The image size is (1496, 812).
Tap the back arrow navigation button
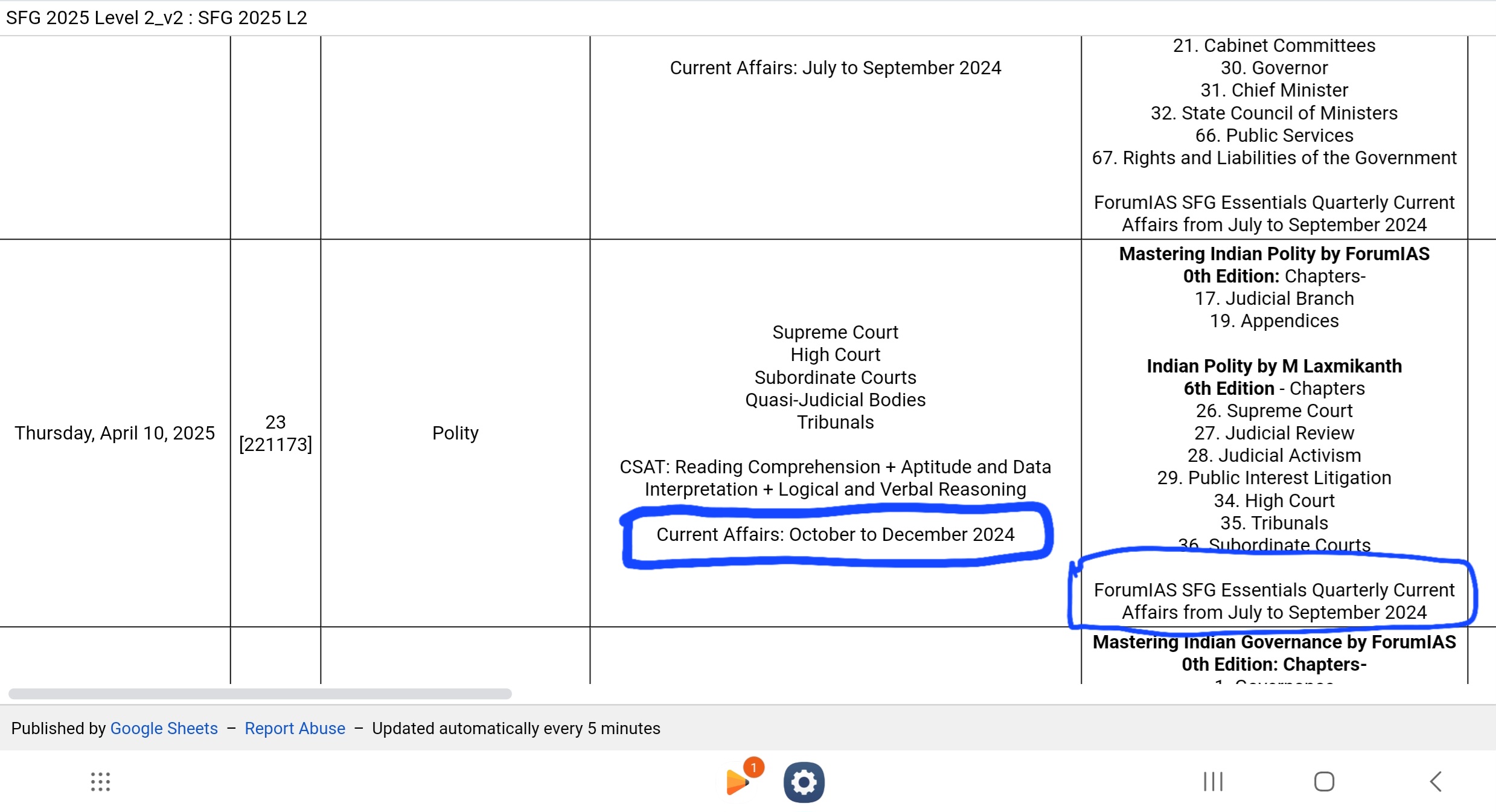[1436, 781]
